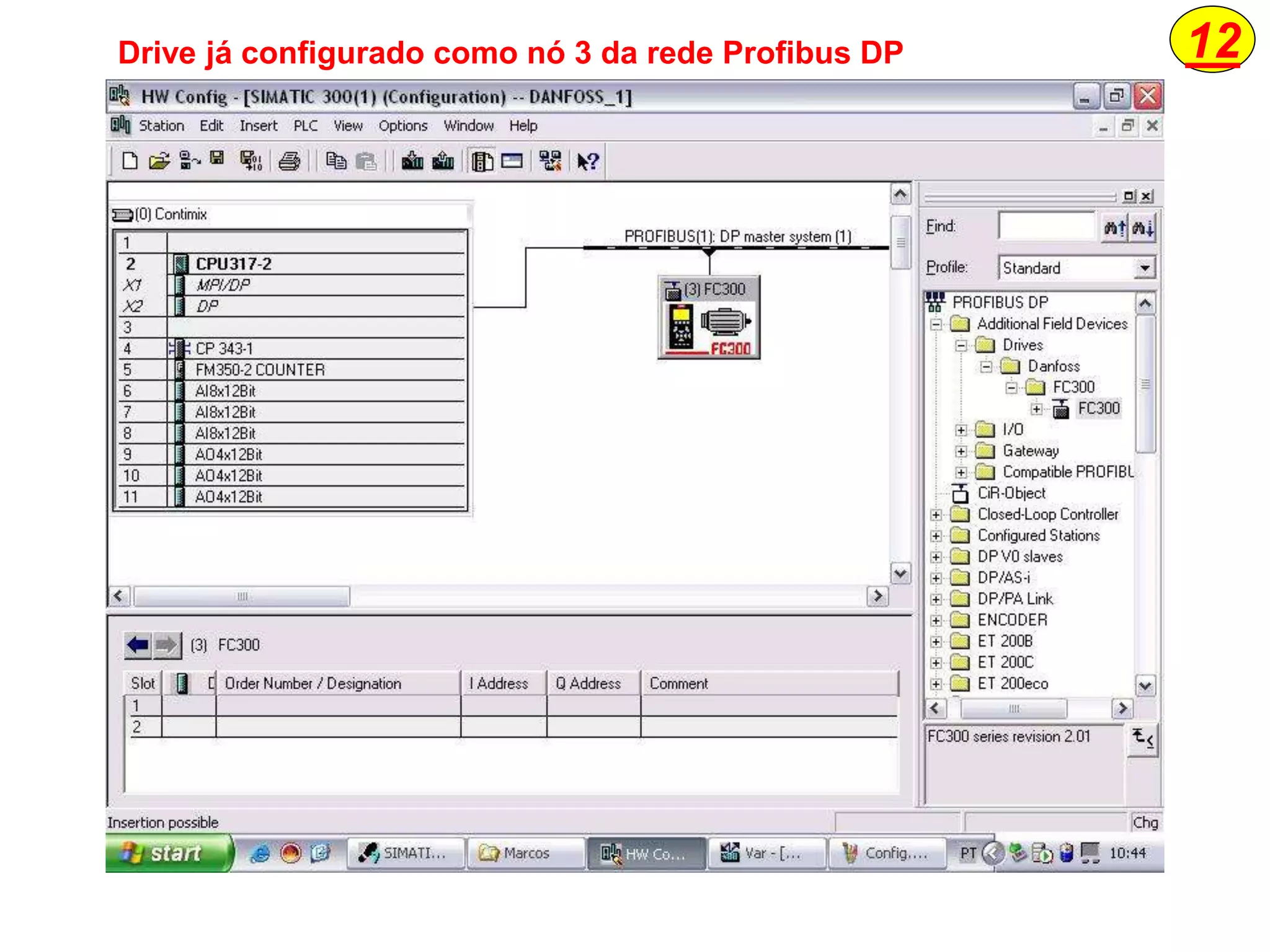Viewport: 1270px width, 952px height.
Task: Click the Windows start button
Action: [169, 853]
